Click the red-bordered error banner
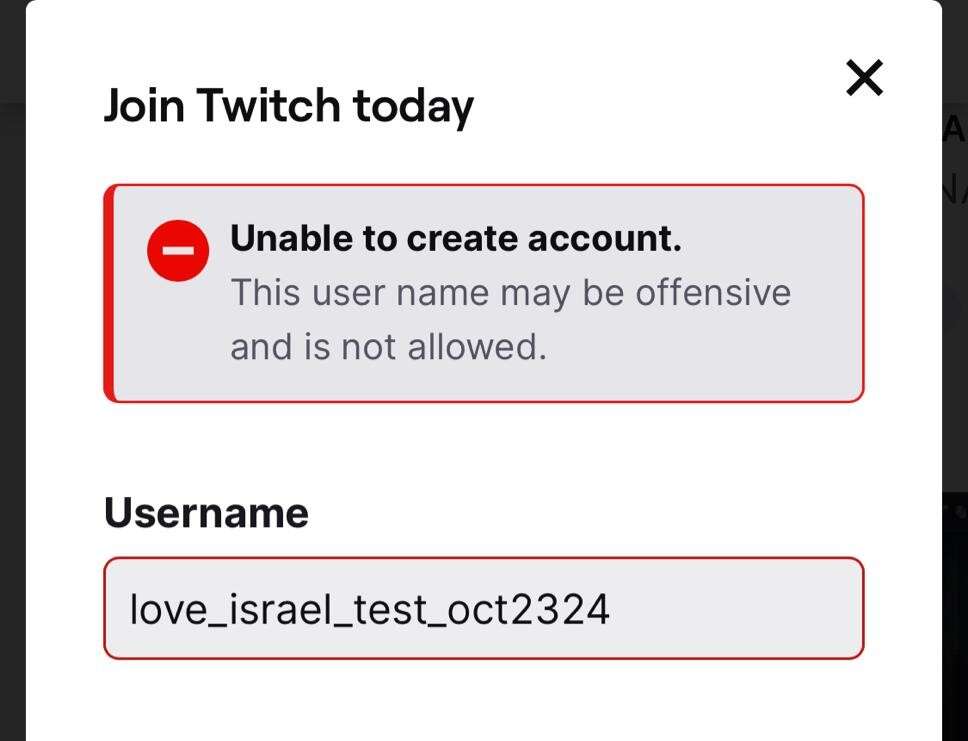The width and height of the screenshot is (968, 741). tap(487, 290)
